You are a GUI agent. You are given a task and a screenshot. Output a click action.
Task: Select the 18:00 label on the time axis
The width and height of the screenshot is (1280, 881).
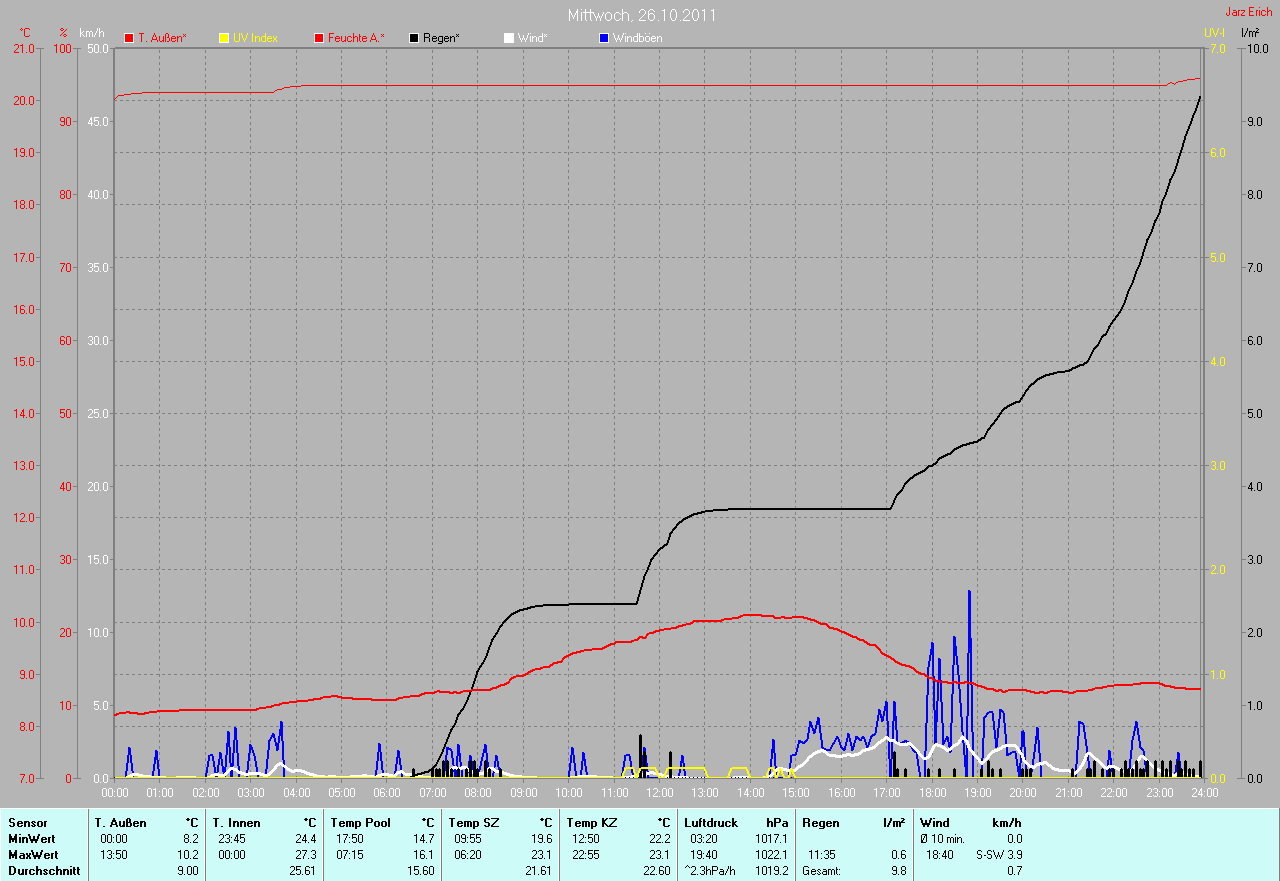(x=932, y=793)
